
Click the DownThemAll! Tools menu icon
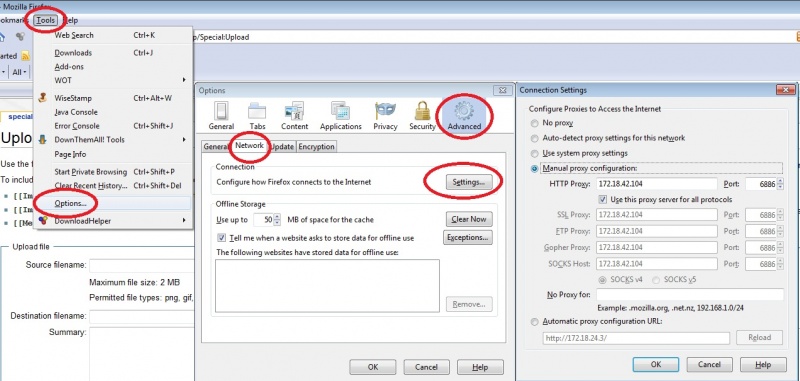coord(43,140)
